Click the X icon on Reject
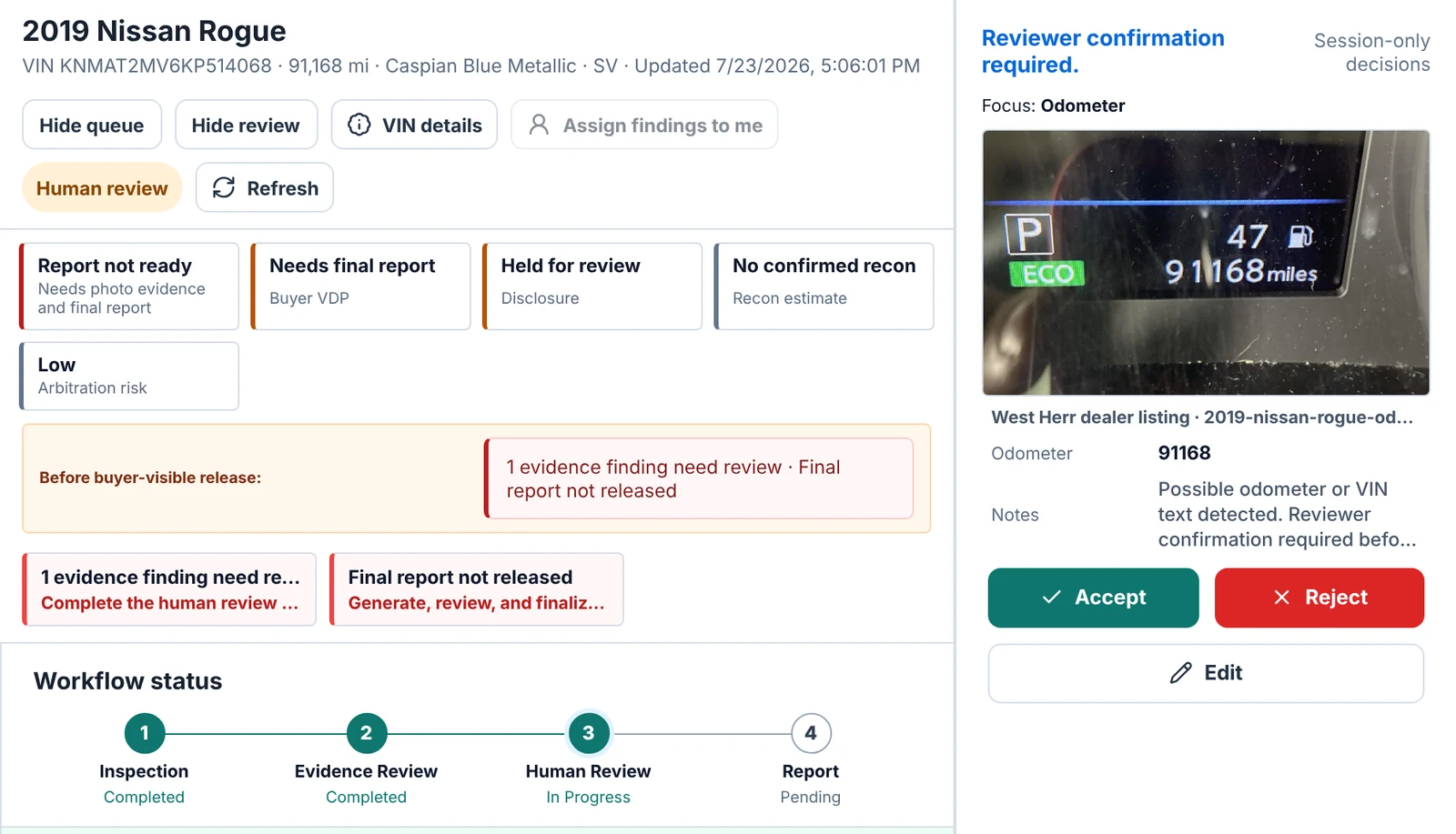This screenshot has height=834, width=1456. point(1281,597)
